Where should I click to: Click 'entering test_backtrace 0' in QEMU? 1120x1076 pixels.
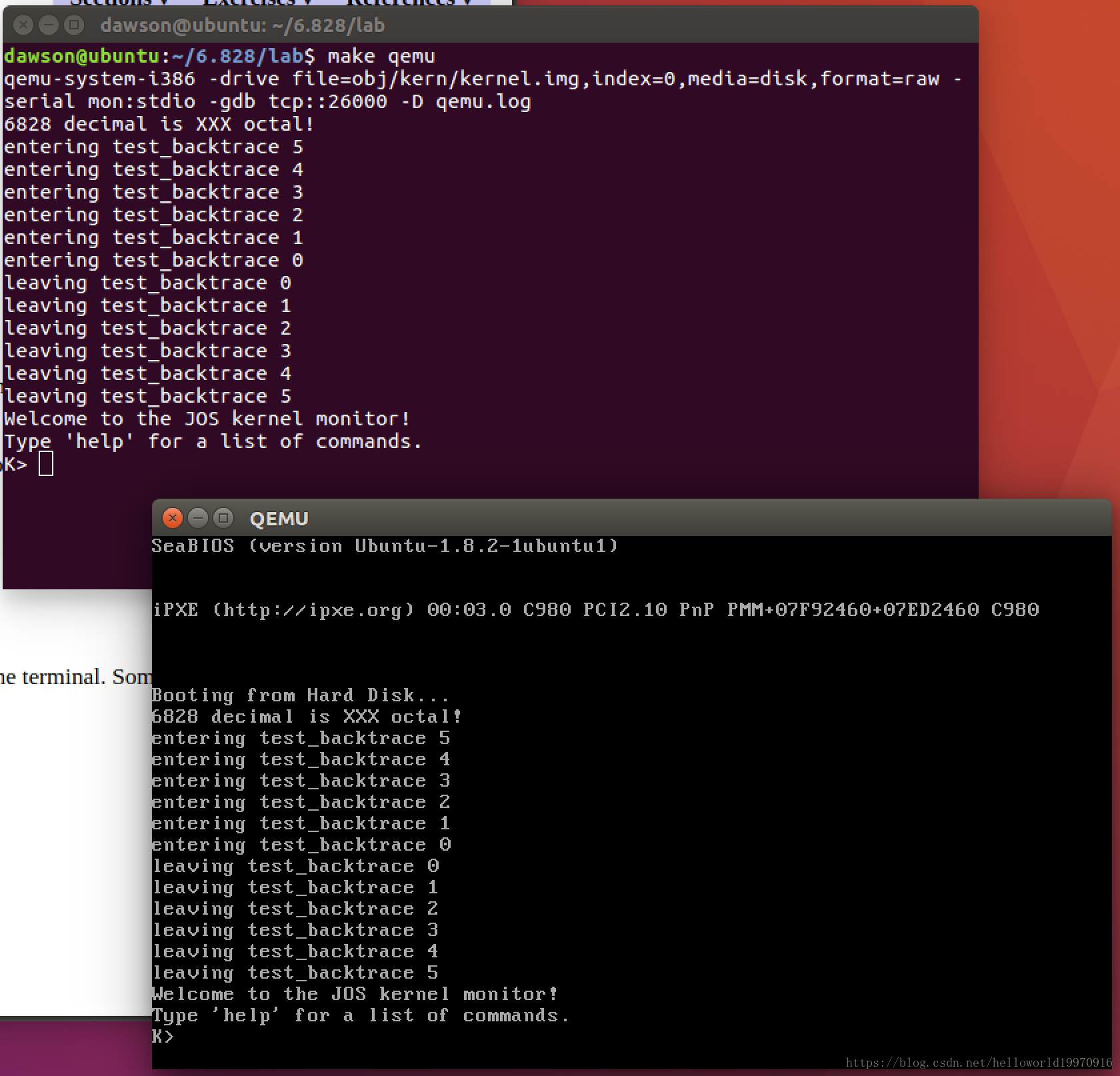301,845
